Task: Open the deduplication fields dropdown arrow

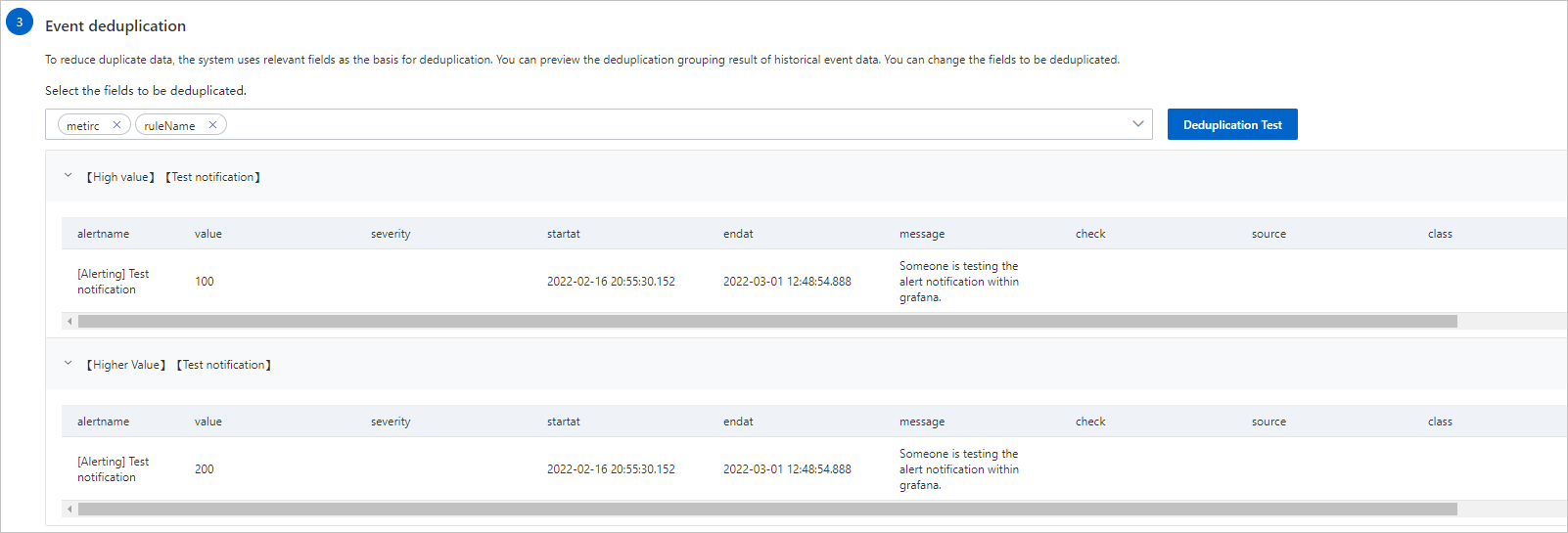Action: [x=1138, y=124]
